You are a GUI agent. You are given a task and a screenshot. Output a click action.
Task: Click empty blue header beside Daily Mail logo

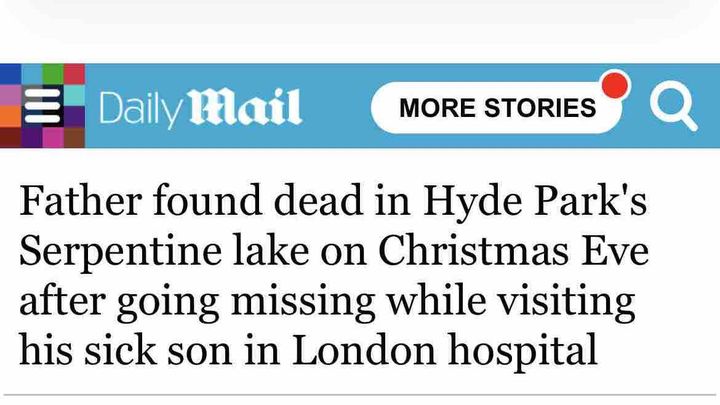pyautogui.click(x=336, y=108)
